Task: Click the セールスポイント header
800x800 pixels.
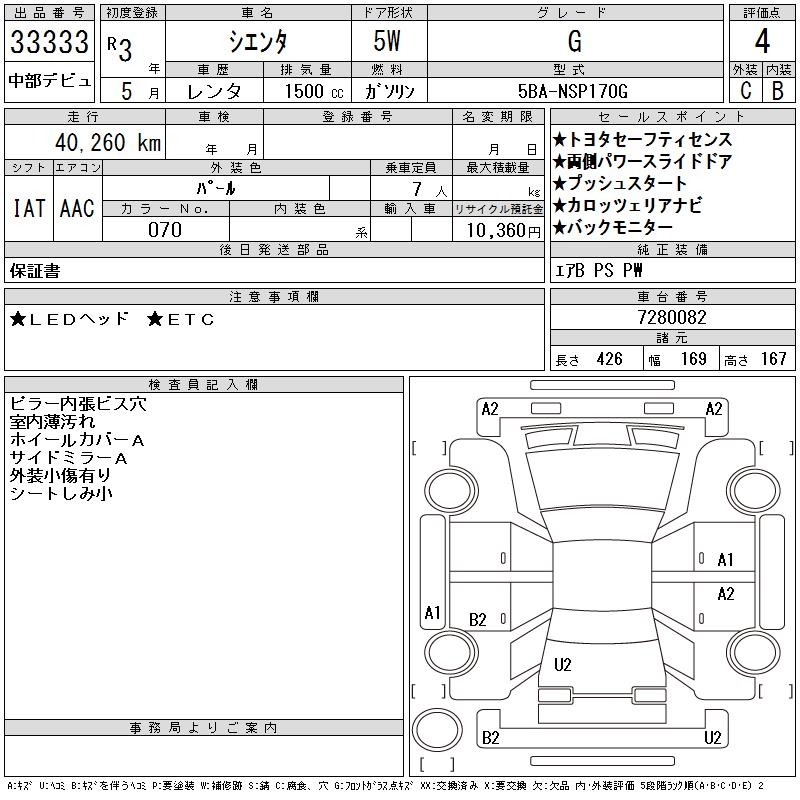Action: coord(672,117)
